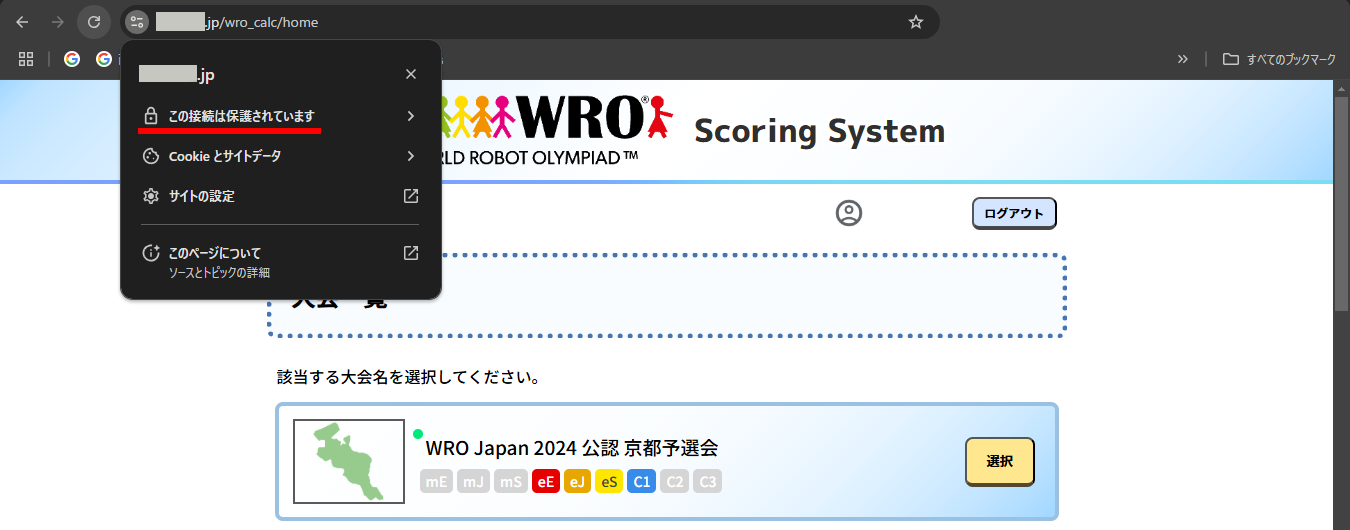This screenshot has height=530, width=1350.
Task: Open この接続は保護されています details
Action: coord(280,116)
